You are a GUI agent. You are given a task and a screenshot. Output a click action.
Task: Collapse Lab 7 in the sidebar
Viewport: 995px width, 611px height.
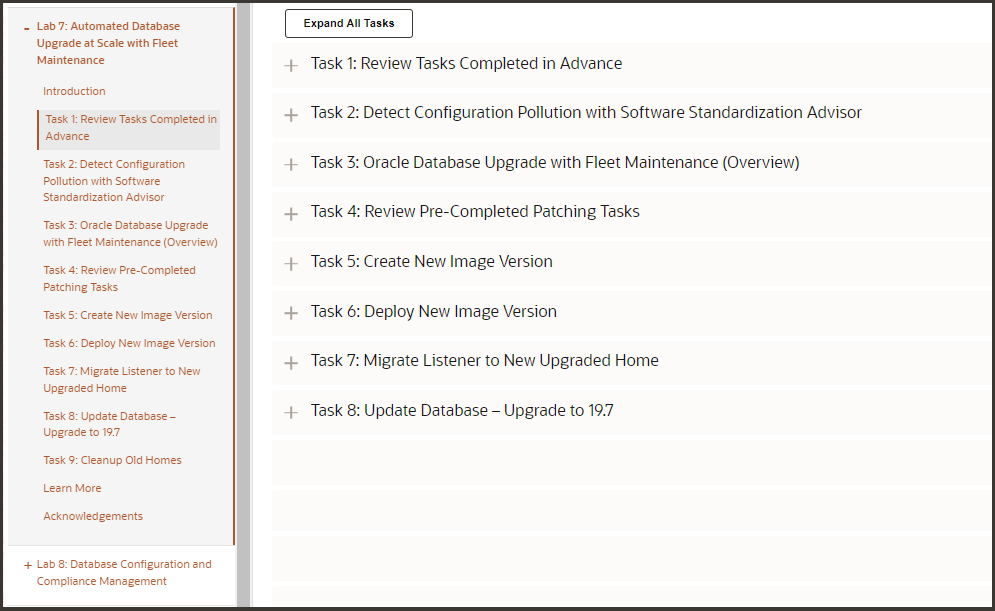pyautogui.click(x=26, y=27)
